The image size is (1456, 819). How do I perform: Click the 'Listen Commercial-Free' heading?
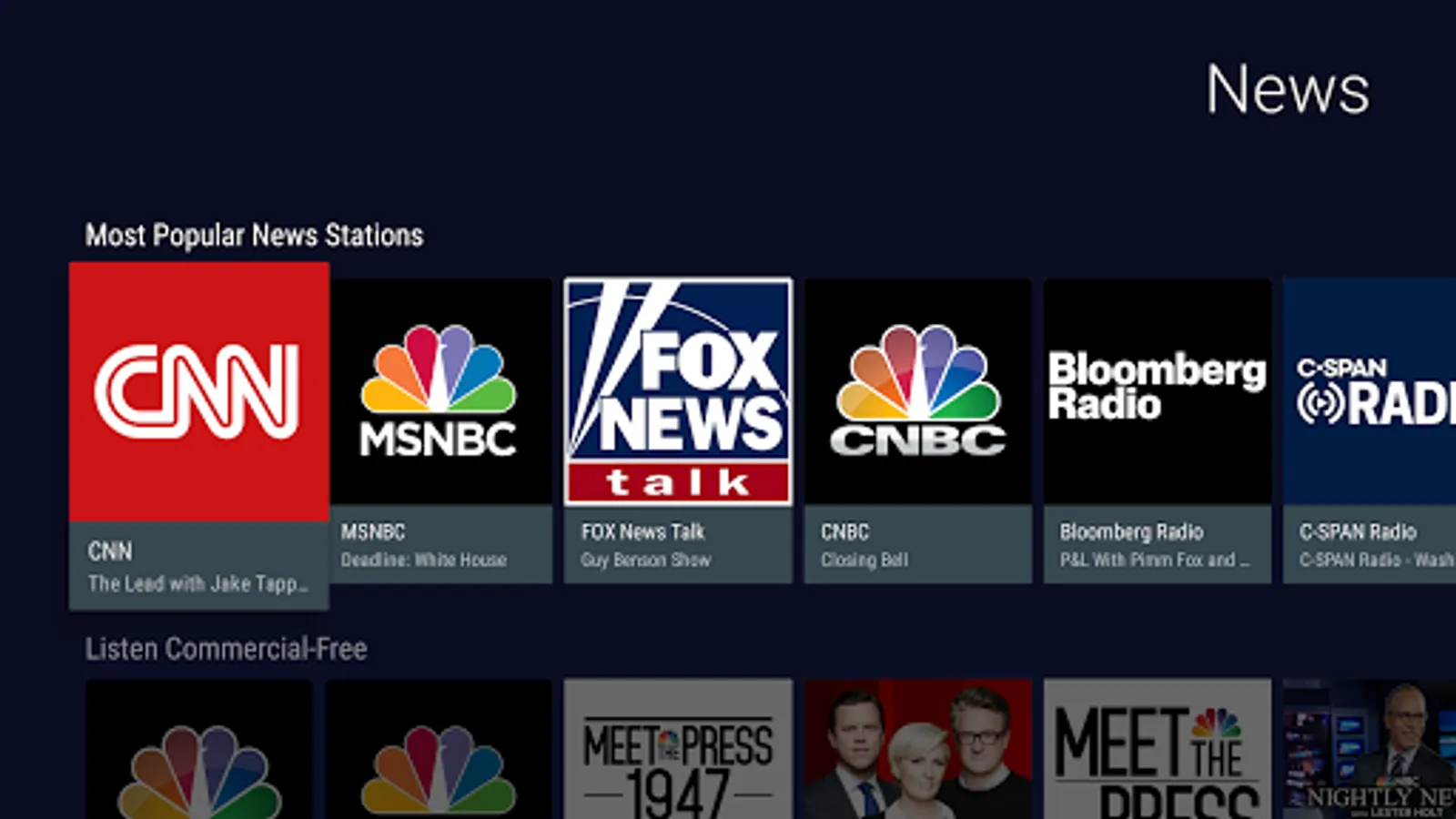(227, 649)
